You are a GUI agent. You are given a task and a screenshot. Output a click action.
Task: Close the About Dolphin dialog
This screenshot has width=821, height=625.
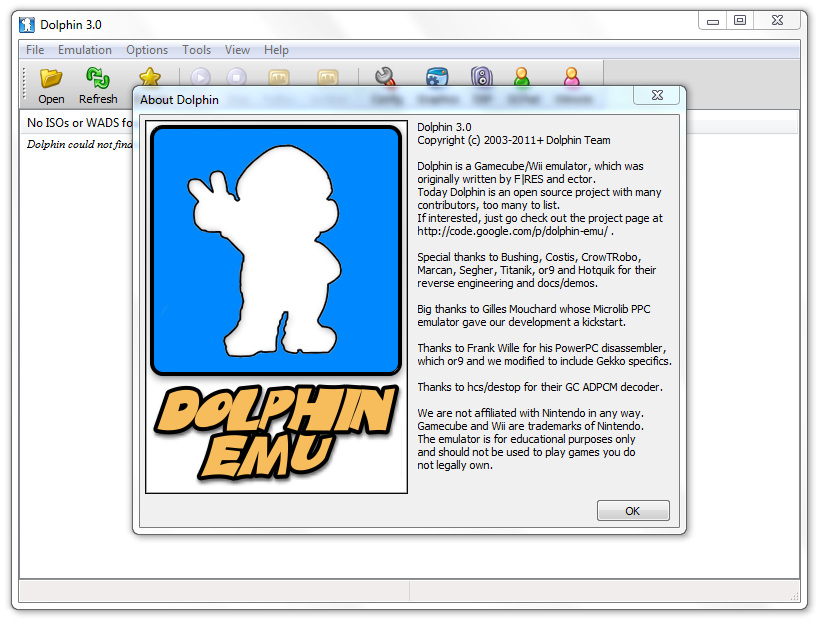coord(658,95)
